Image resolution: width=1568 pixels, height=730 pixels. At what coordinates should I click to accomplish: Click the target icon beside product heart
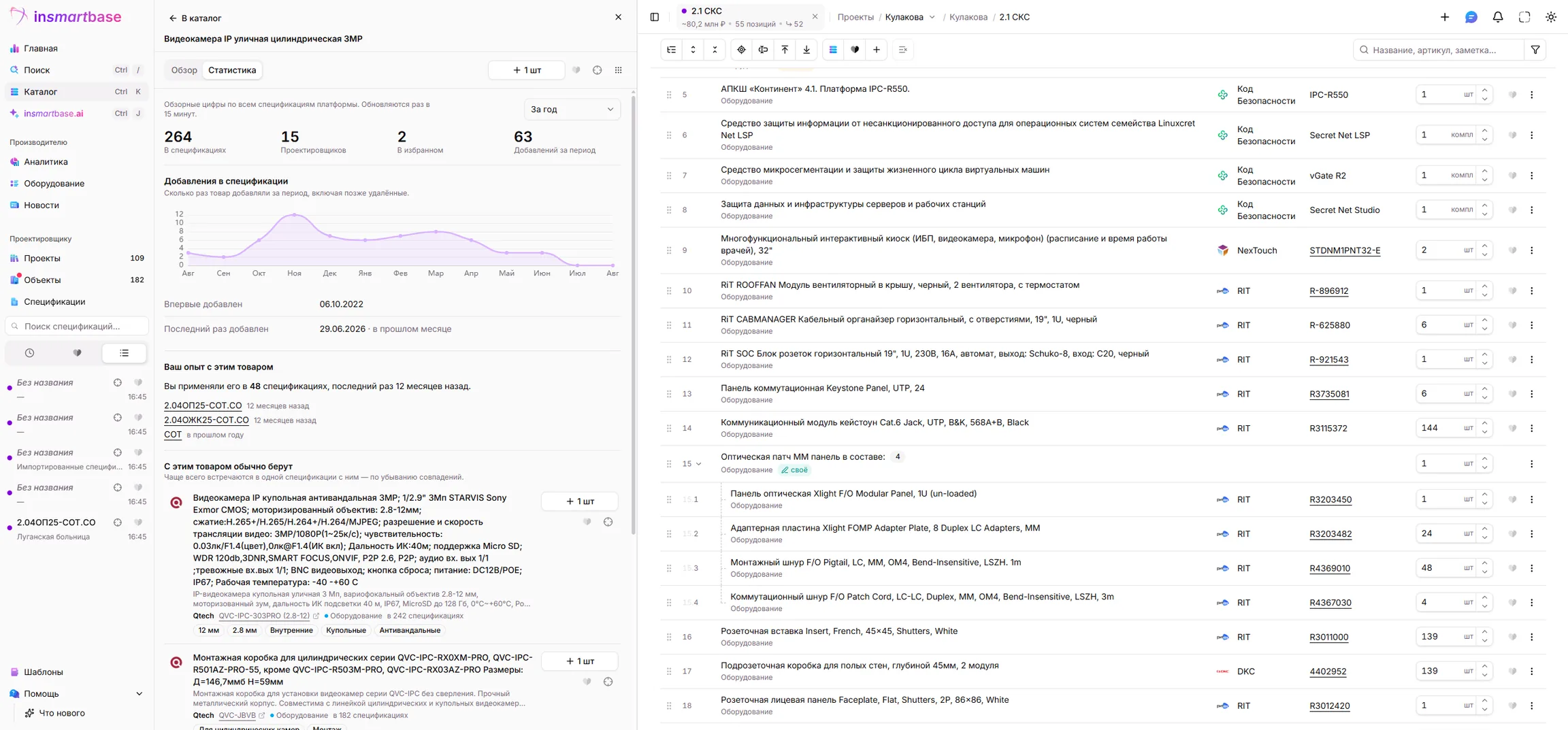(597, 70)
